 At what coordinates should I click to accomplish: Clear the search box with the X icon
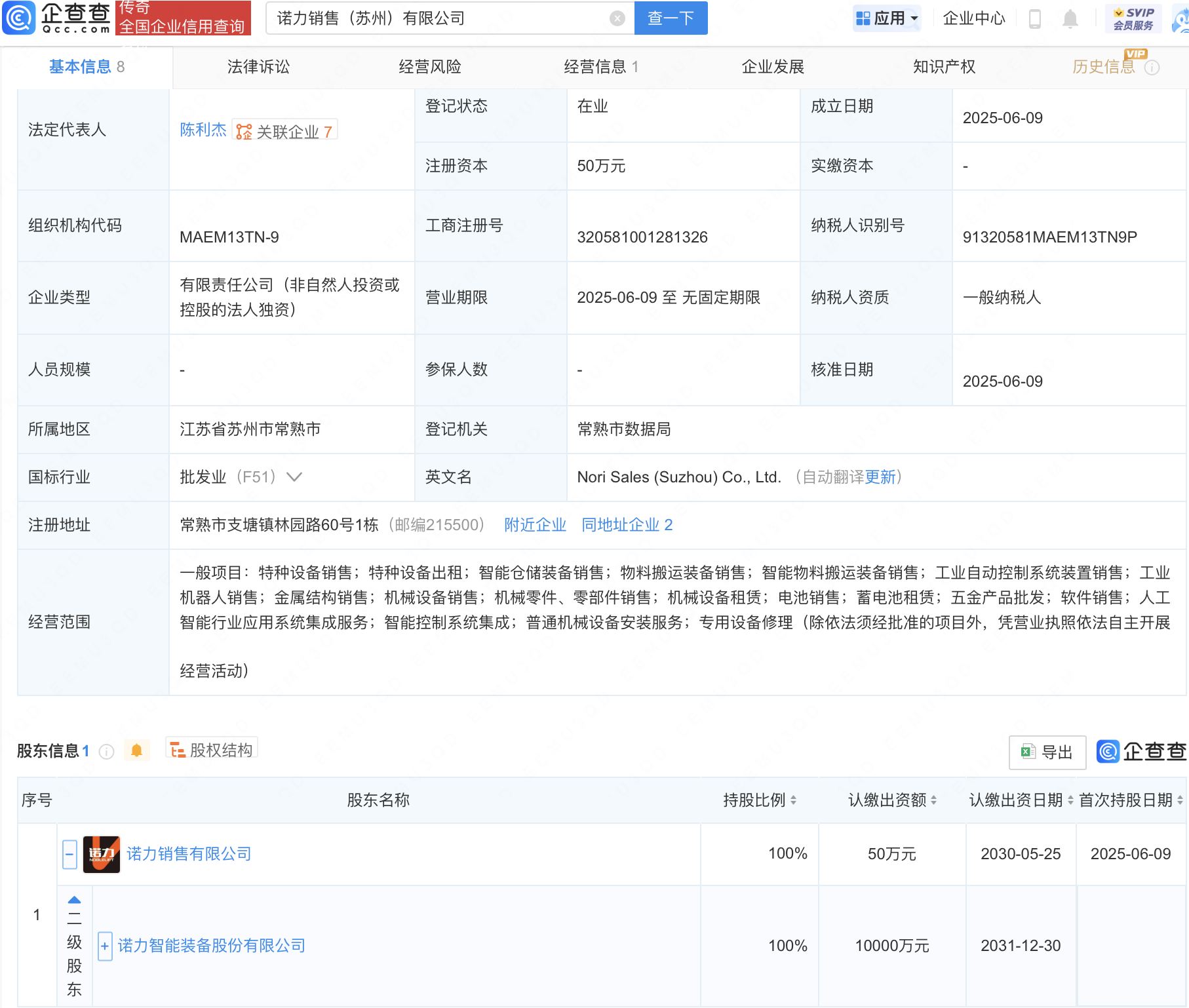pyautogui.click(x=617, y=18)
